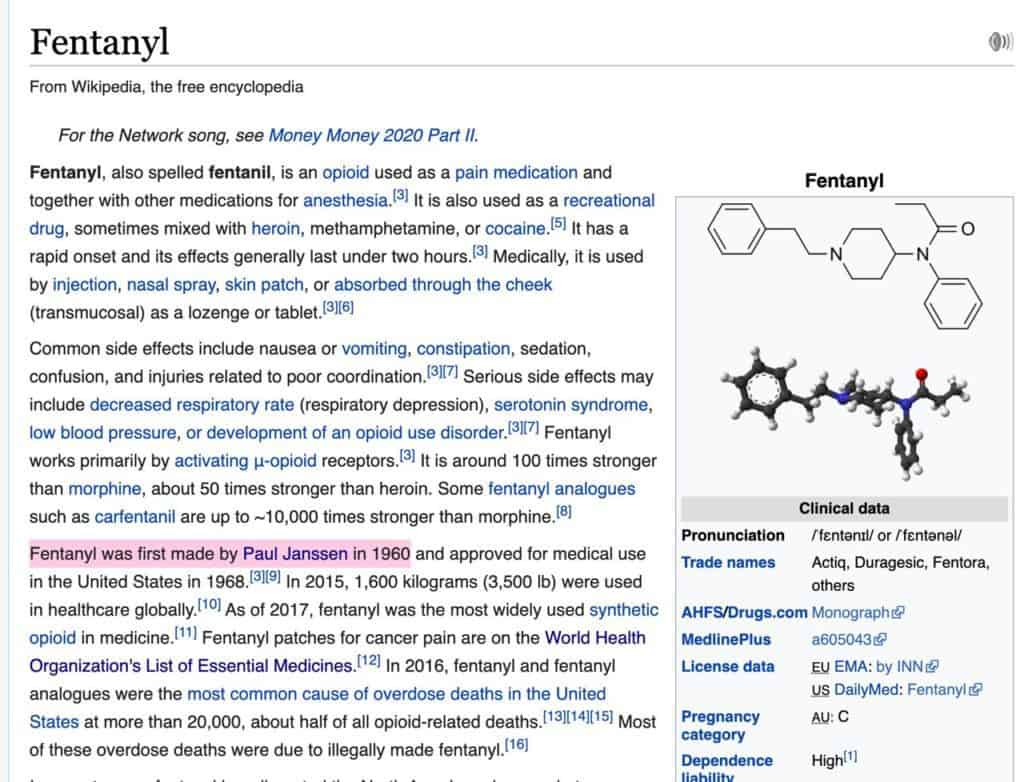Jump to citation [16] reference
This screenshot has height=782, width=1024.
click(516, 745)
